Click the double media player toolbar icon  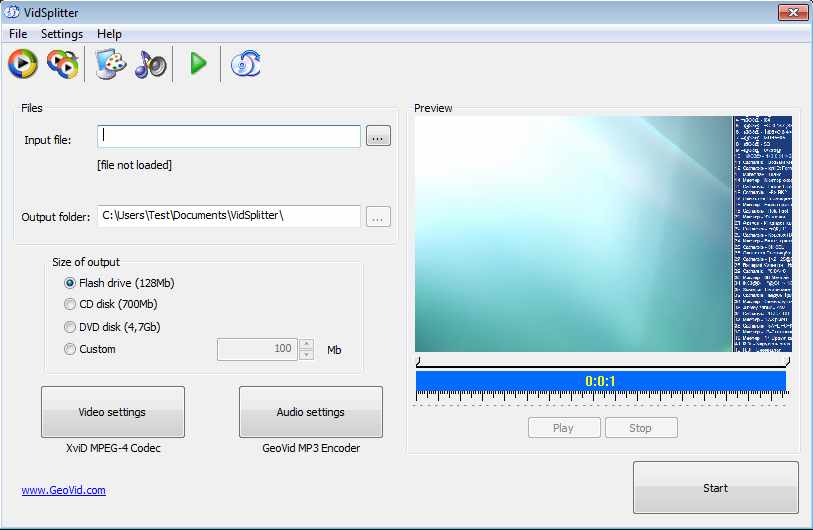[x=62, y=64]
